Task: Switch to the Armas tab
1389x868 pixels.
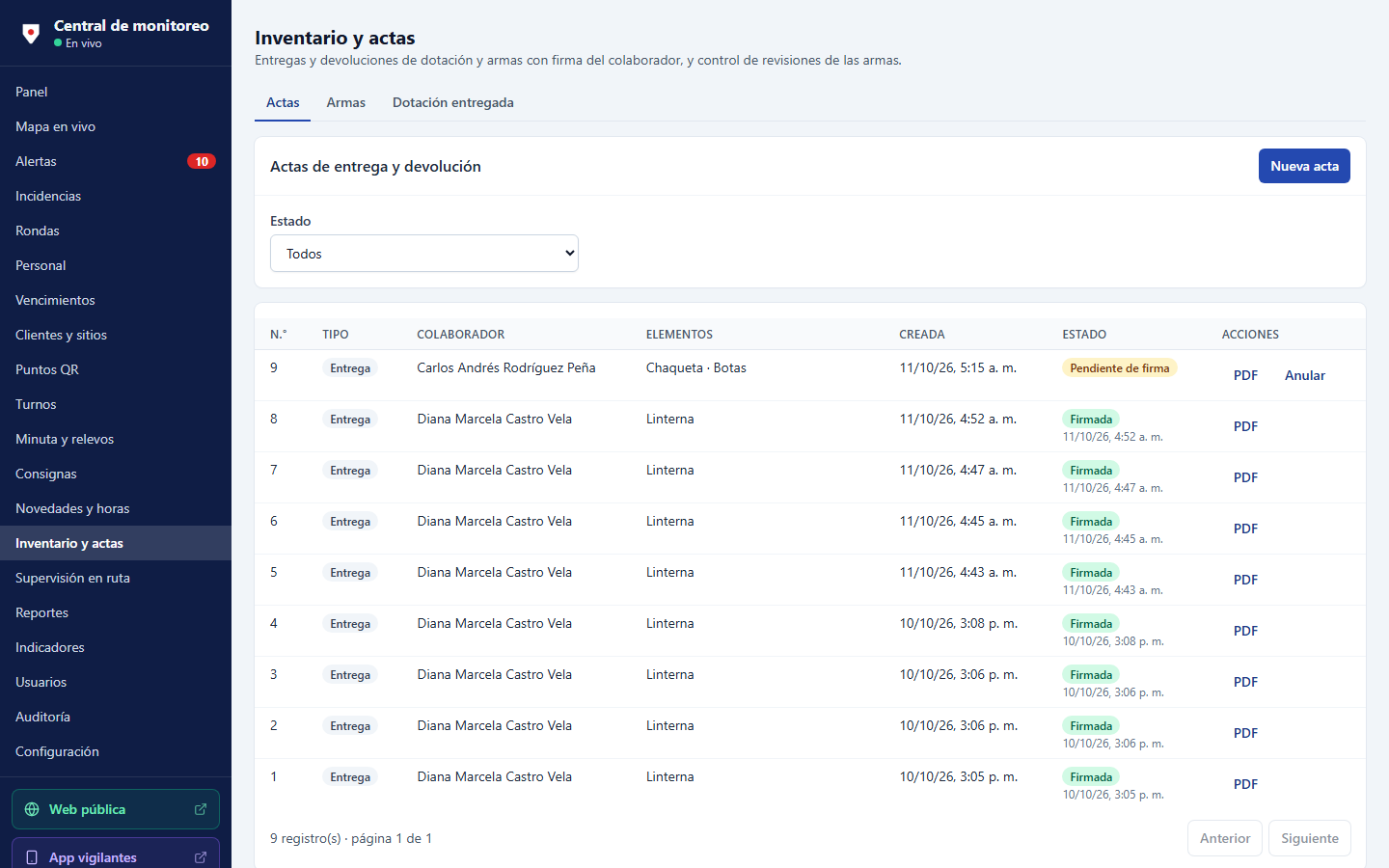Action: (x=346, y=102)
